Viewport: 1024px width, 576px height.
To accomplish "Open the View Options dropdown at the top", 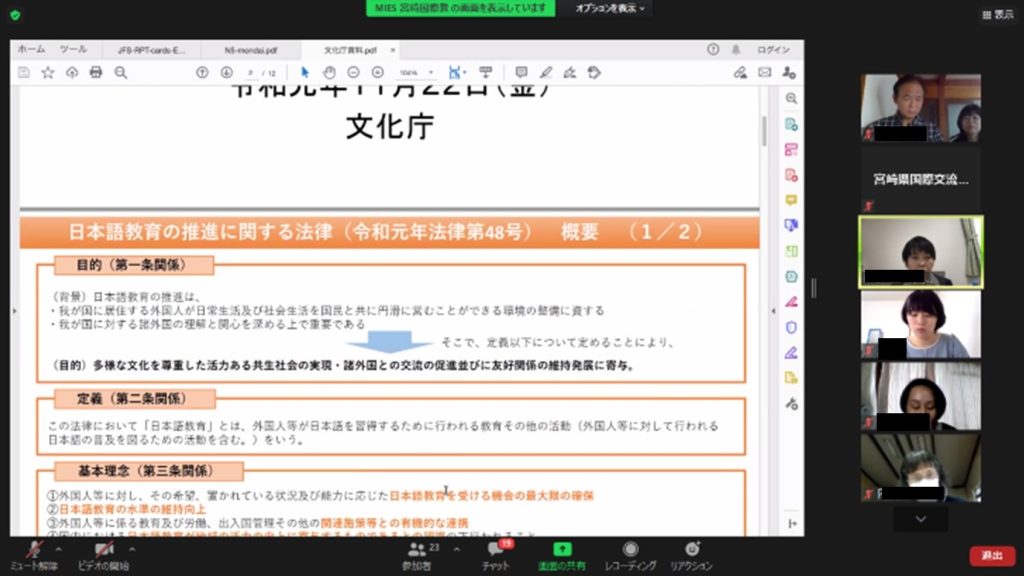I will [609, 8].
